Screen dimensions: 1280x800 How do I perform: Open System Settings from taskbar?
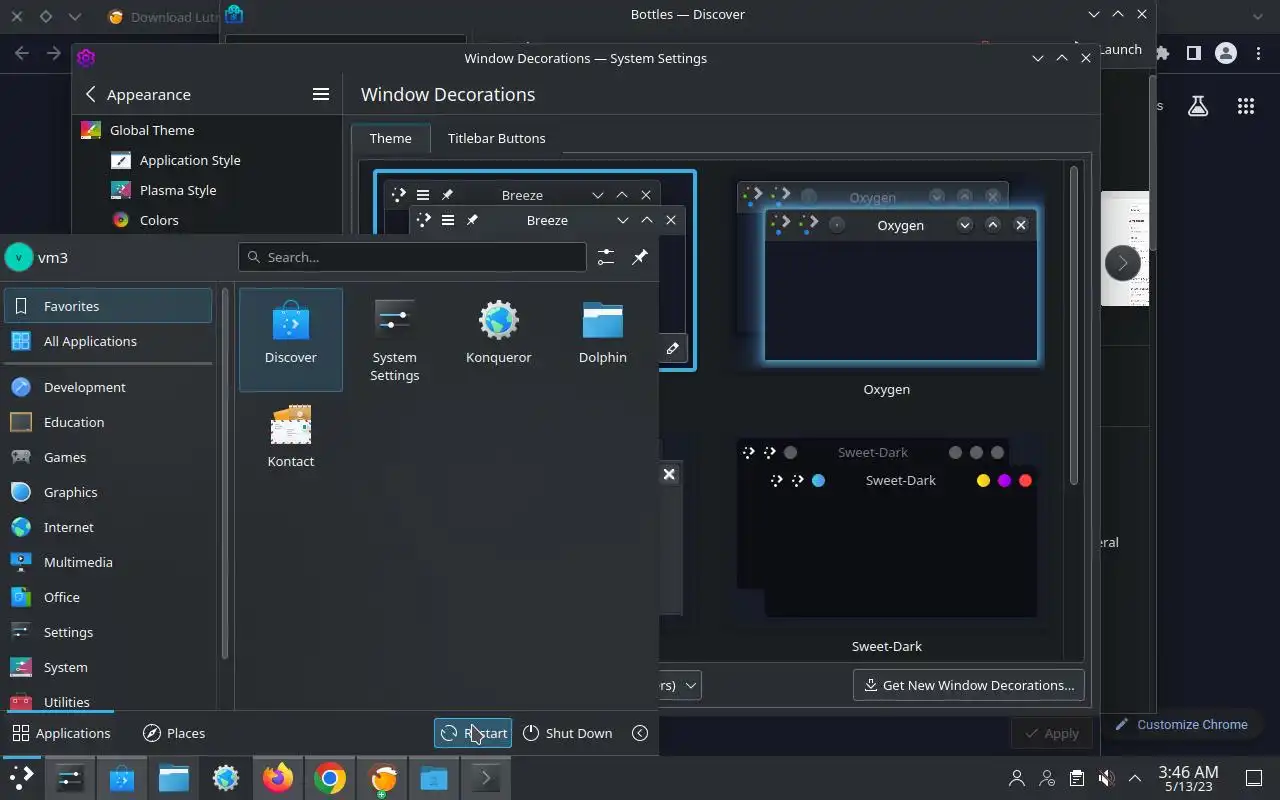coord(70,778)
